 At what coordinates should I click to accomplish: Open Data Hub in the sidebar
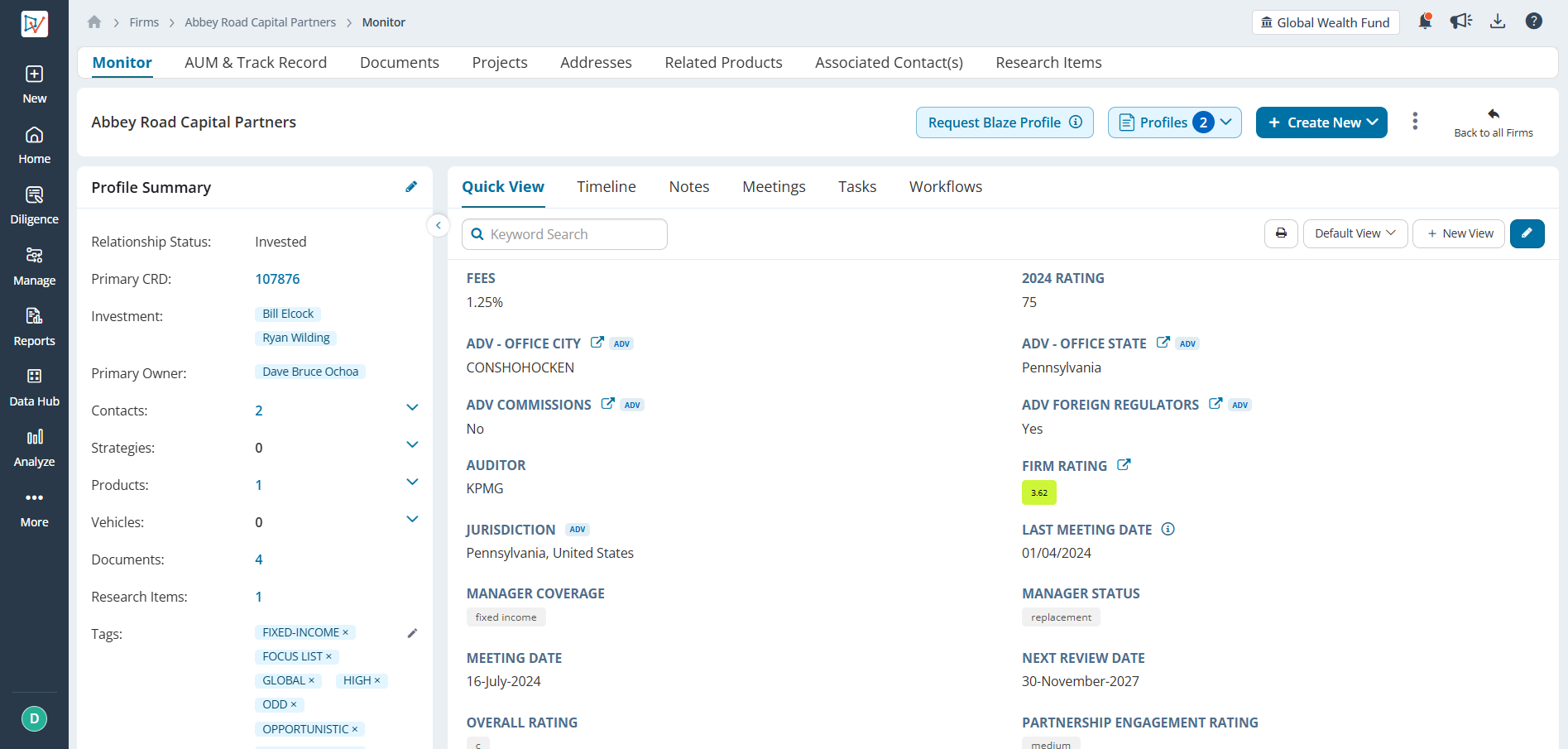pyautogui.click(x=34, y=387)
